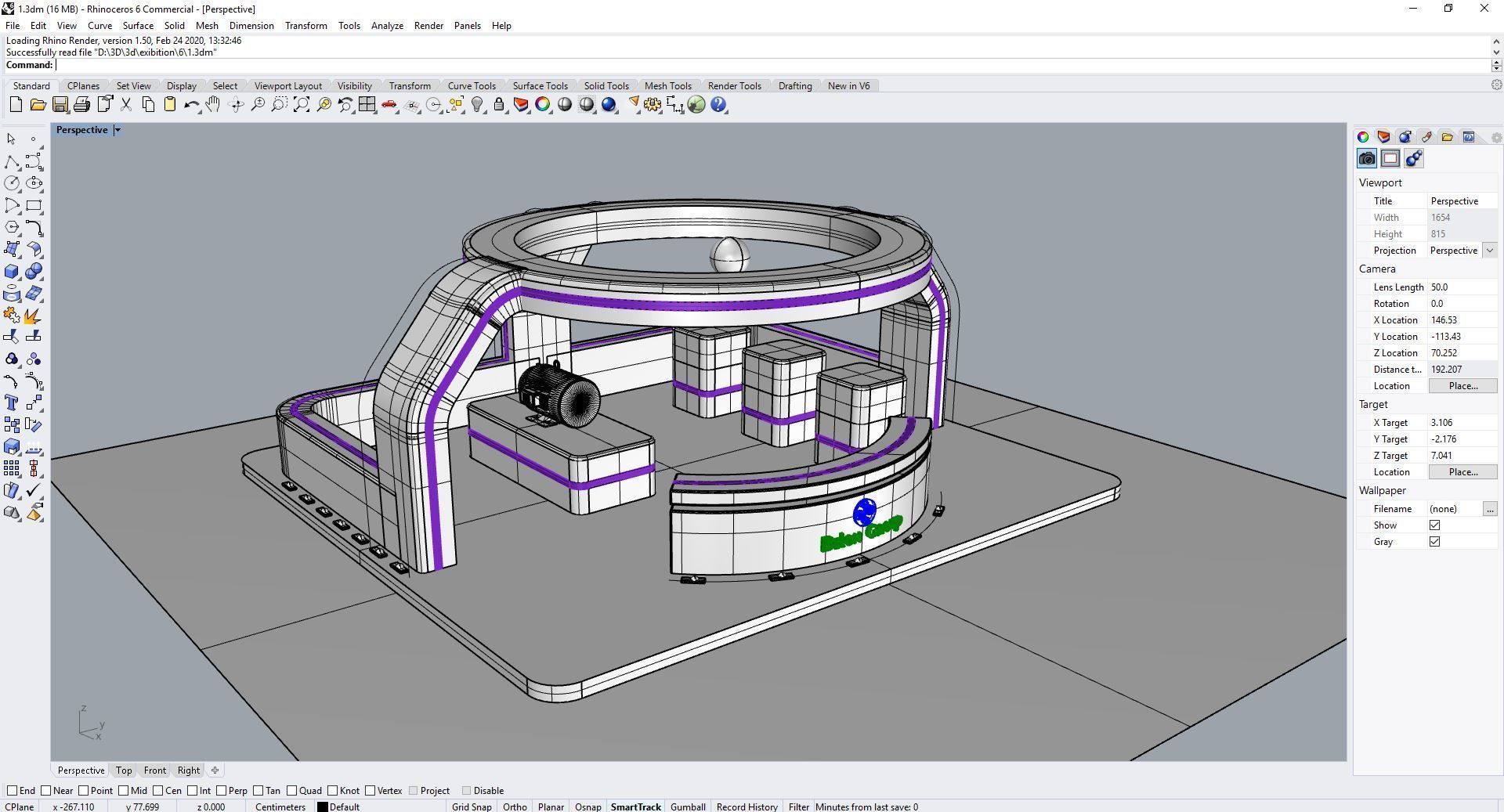Click the target Location Place button

click(1462, 472)
